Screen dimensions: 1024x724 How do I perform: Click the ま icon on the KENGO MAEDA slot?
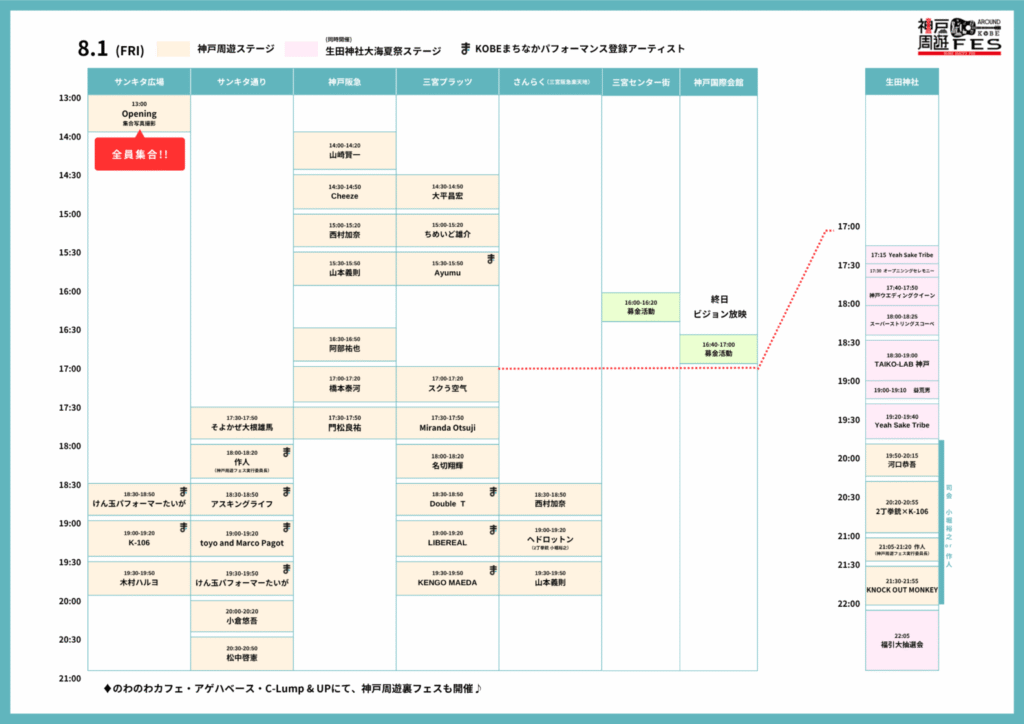point(490,569)
